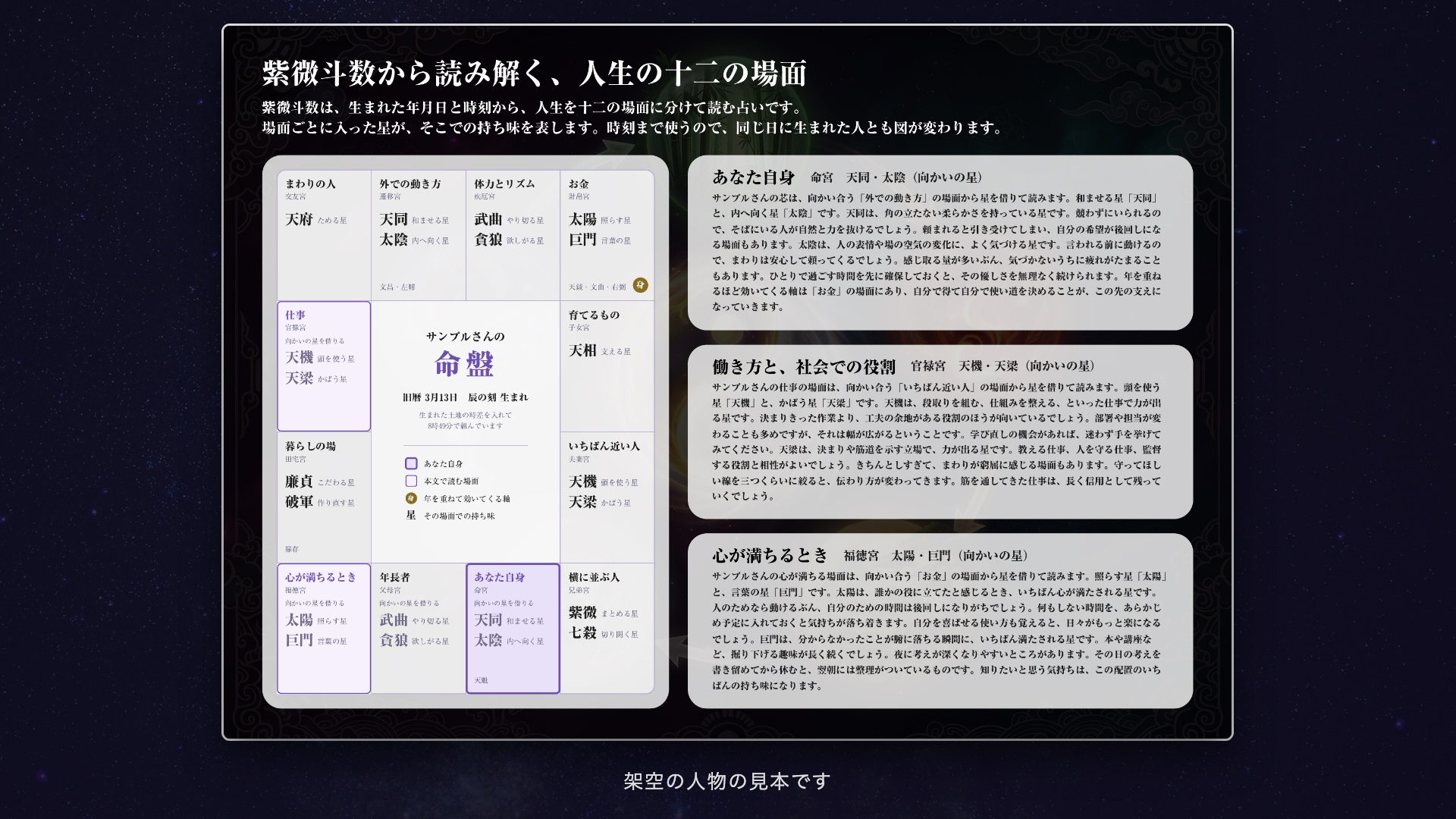Select the 育てるもの palace title
1456x819 pixels.
[x=594, y=315]
